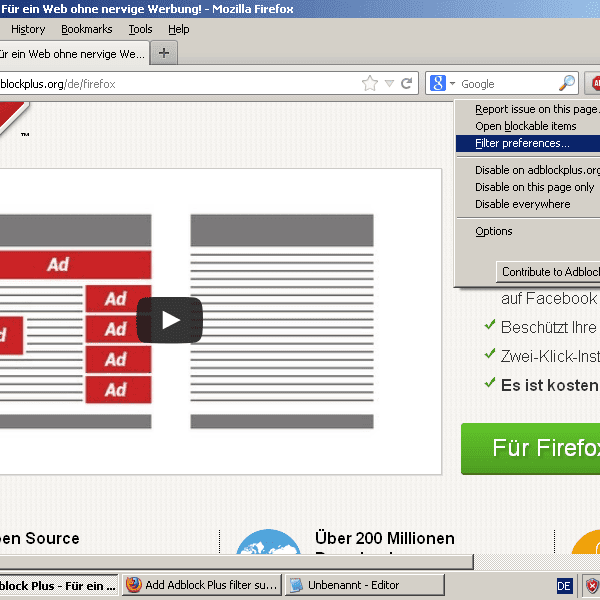Click the Es ist kostenlos text
The image size is (600, 600).
(550, 385)
